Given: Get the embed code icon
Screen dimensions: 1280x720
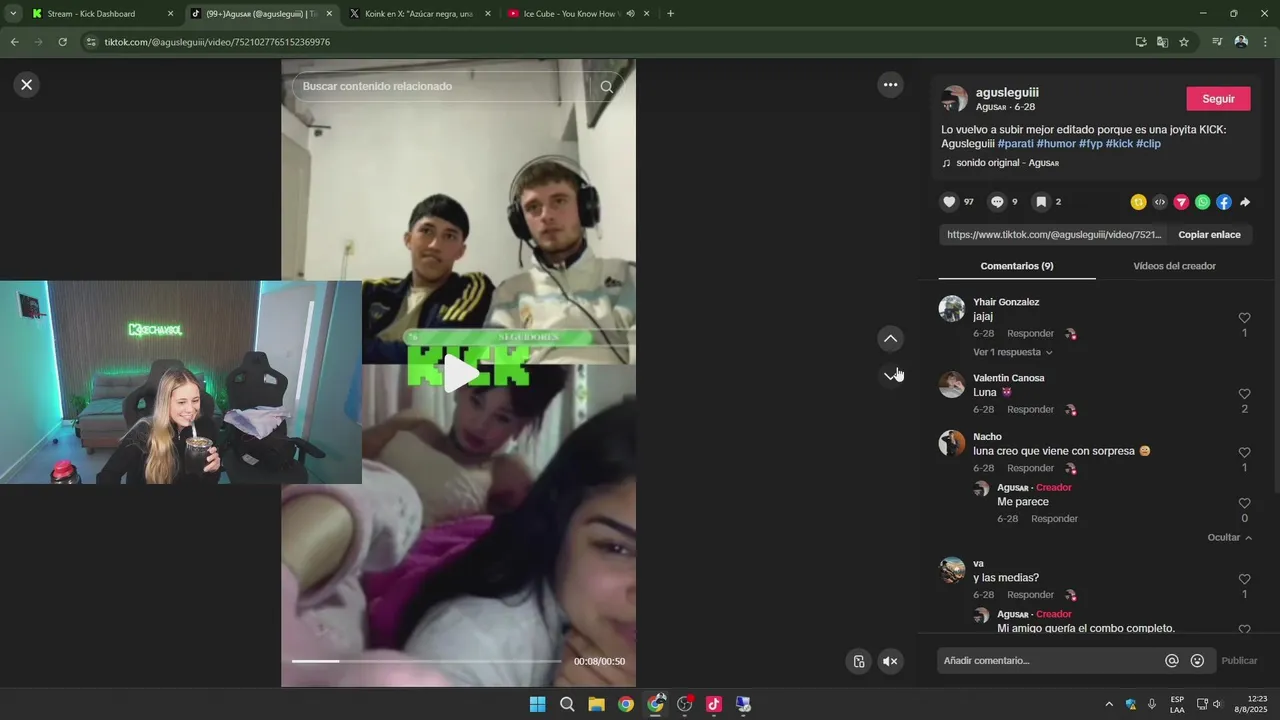Looking at the screenshot, I should 1160,202.
